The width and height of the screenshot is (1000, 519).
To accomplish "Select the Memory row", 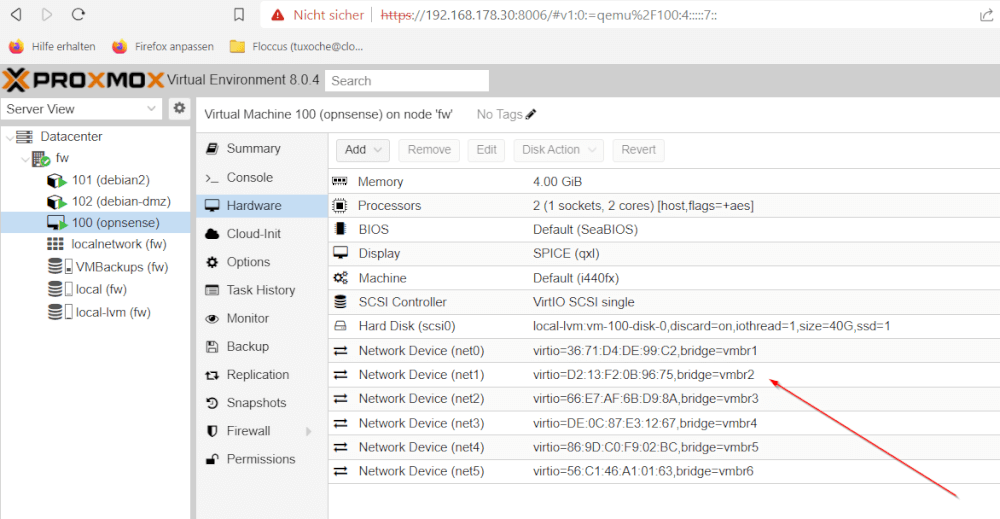I will 664,182.
